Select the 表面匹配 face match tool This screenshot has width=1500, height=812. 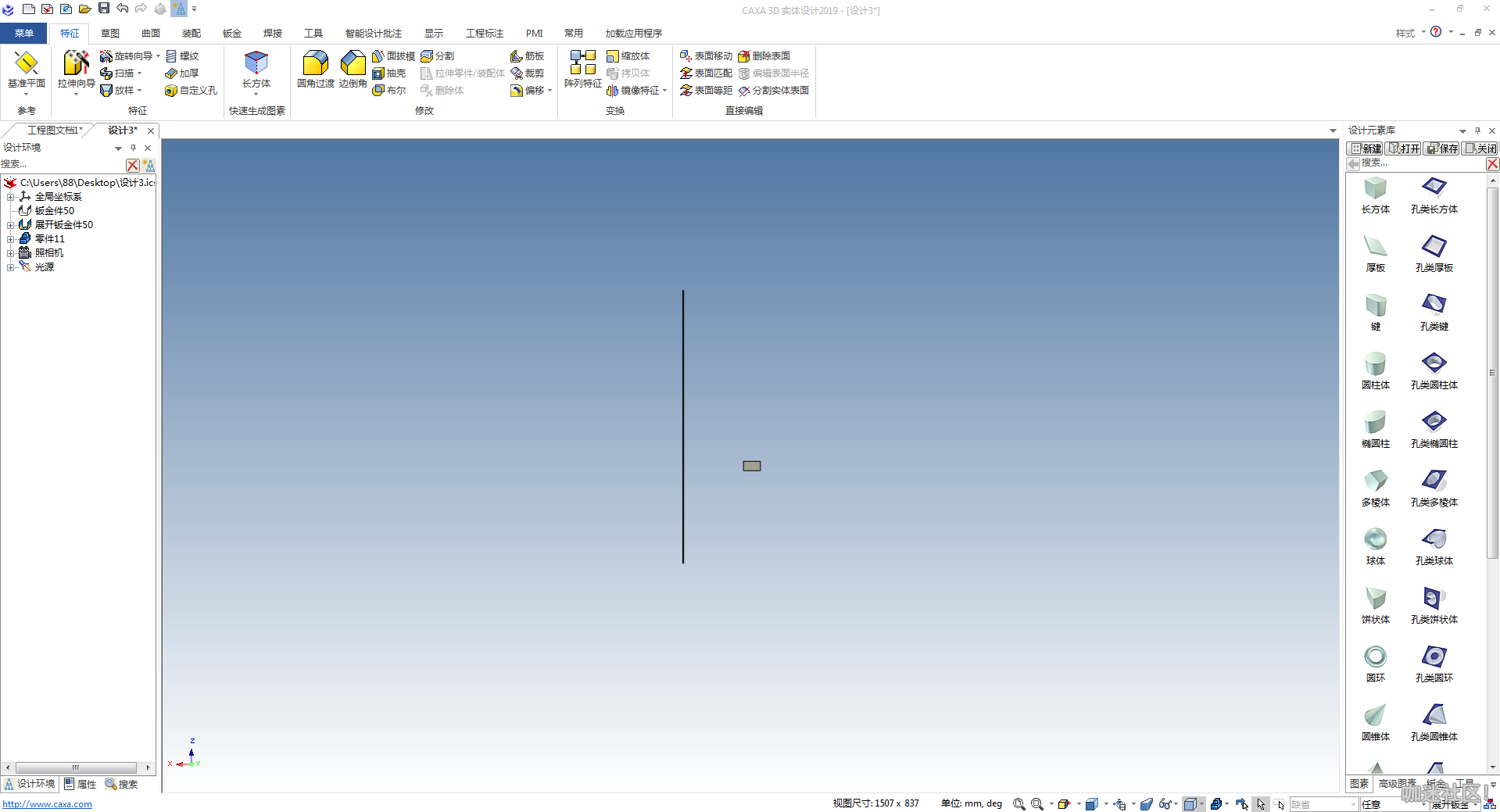pyautogui.click(x=706, y=73)
